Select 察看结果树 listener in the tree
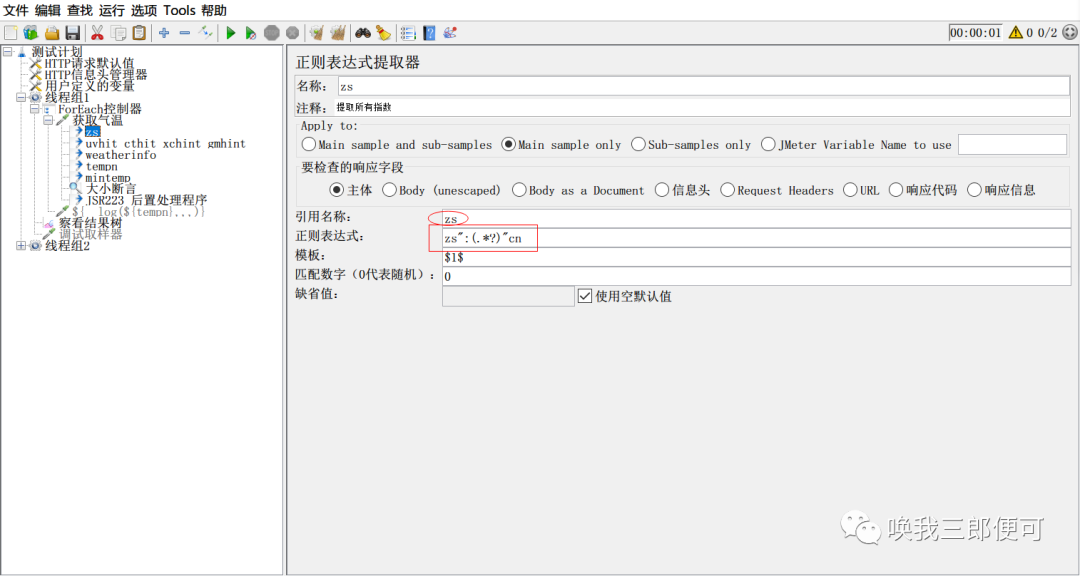Viewport: 1080px width, 576px height. [90, 223]
